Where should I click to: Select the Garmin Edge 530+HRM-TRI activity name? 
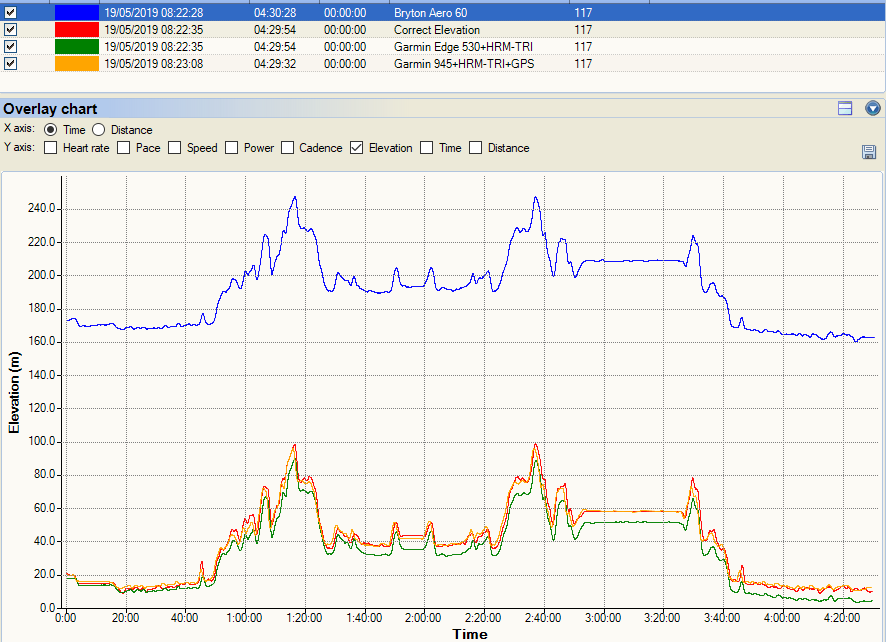(x=463, y=46)
